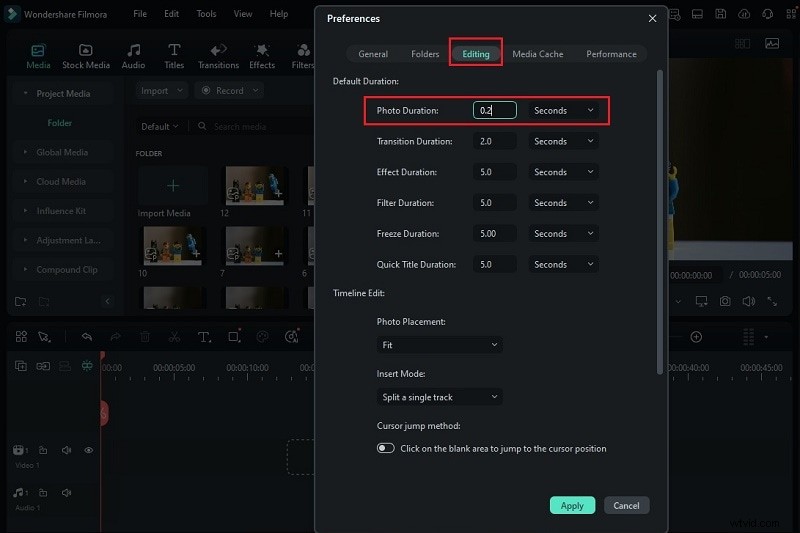Open the Audio panel
The height and width of the screenshot is (533, 800).
click(133, 56)
